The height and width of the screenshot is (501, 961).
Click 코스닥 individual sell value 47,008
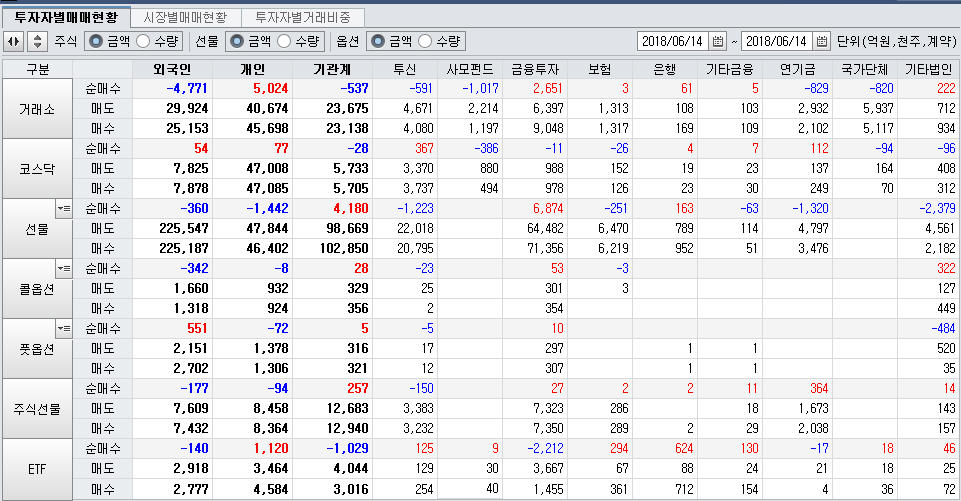coord(267,169)
